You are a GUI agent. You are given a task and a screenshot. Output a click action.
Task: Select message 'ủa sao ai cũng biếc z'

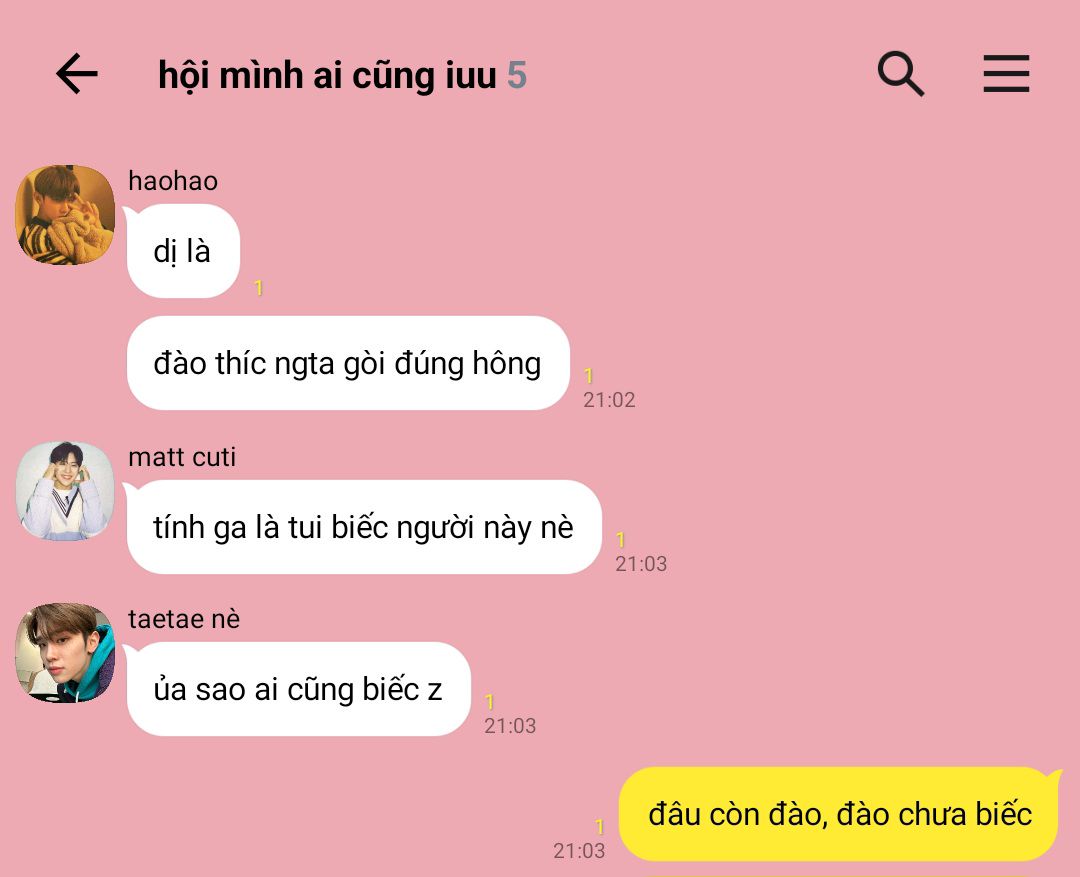(298, 689)
